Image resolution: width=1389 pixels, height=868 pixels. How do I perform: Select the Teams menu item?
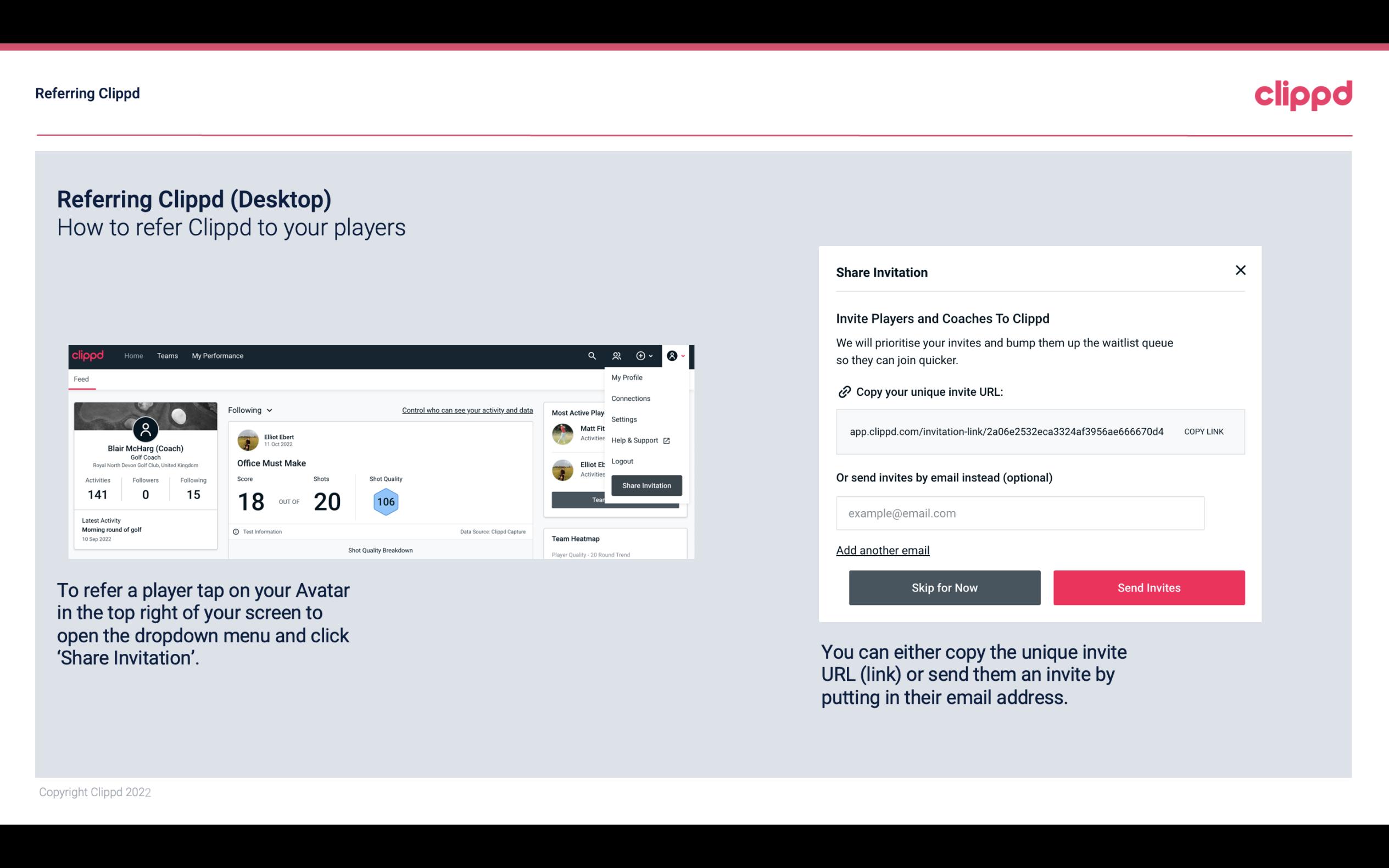pyautogui.click(x=167, y=356)
